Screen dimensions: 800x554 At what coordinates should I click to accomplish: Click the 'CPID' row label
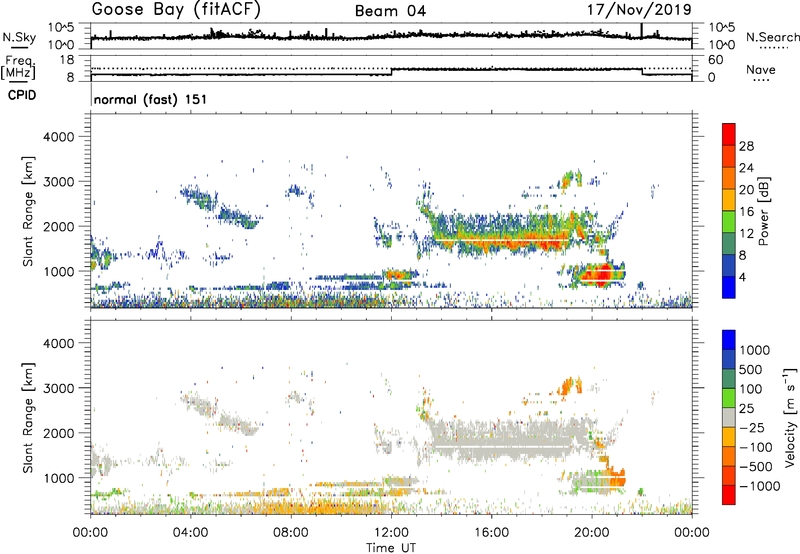coord(22,95)
